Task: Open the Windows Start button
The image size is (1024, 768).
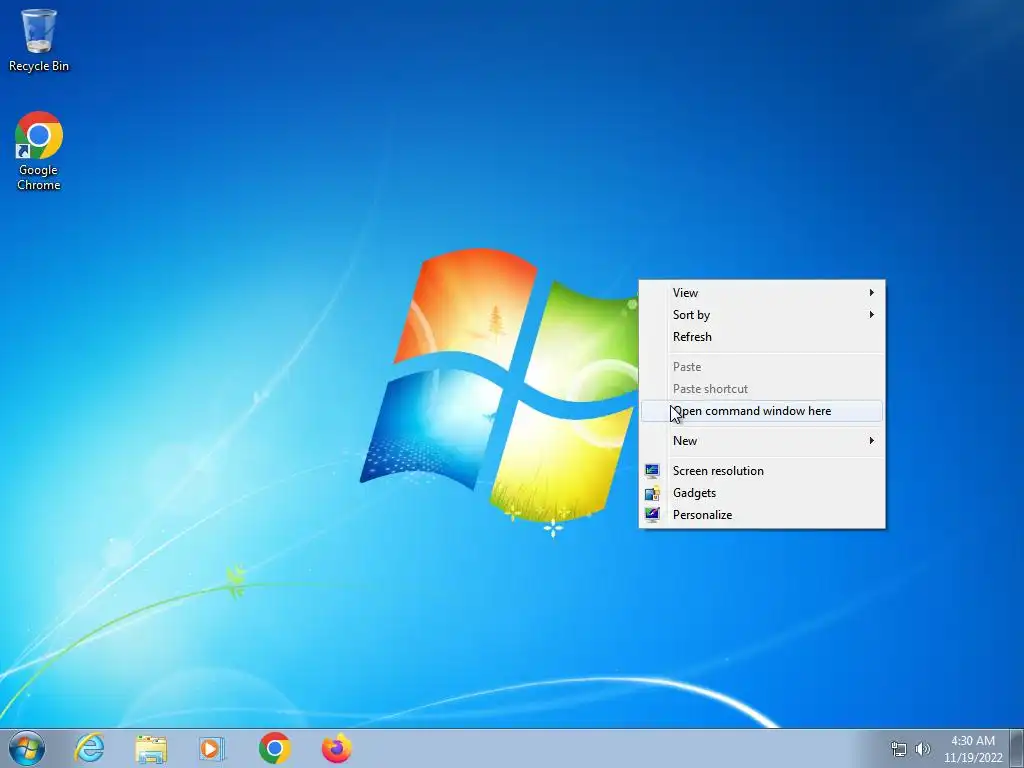Action: pyautogui.click(x=27, y=748)
